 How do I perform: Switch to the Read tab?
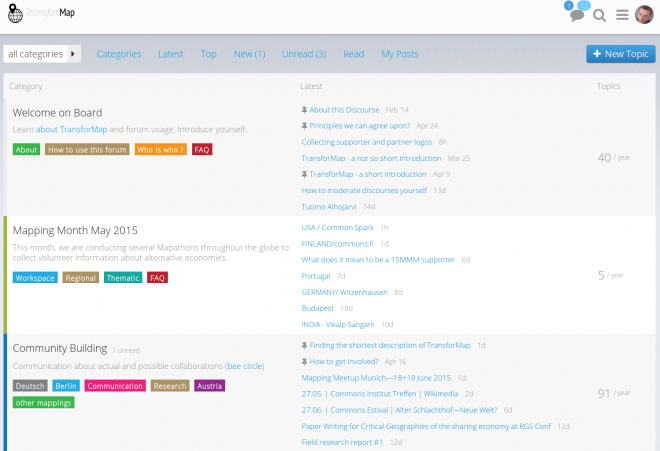coord(354,54)
